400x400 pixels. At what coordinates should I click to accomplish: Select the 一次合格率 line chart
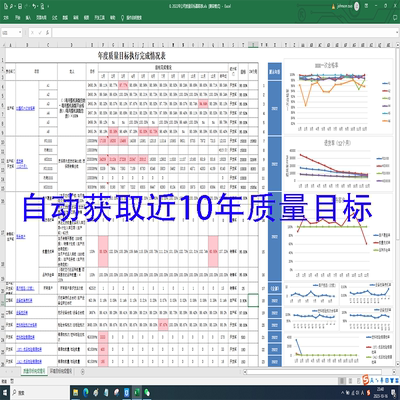pyautogui.click(x=338, y=97)
